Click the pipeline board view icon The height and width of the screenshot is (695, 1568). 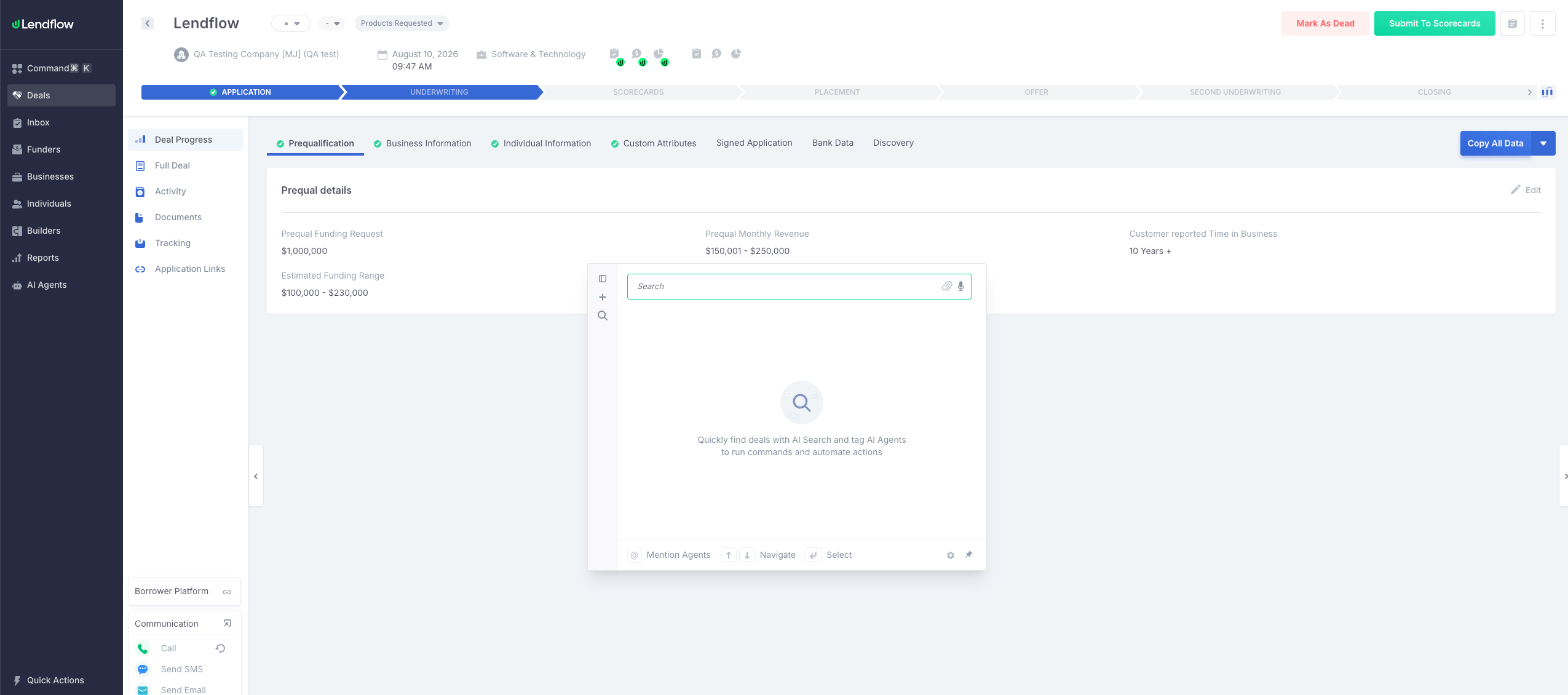pyautogui.click(x=1547, y=92)
